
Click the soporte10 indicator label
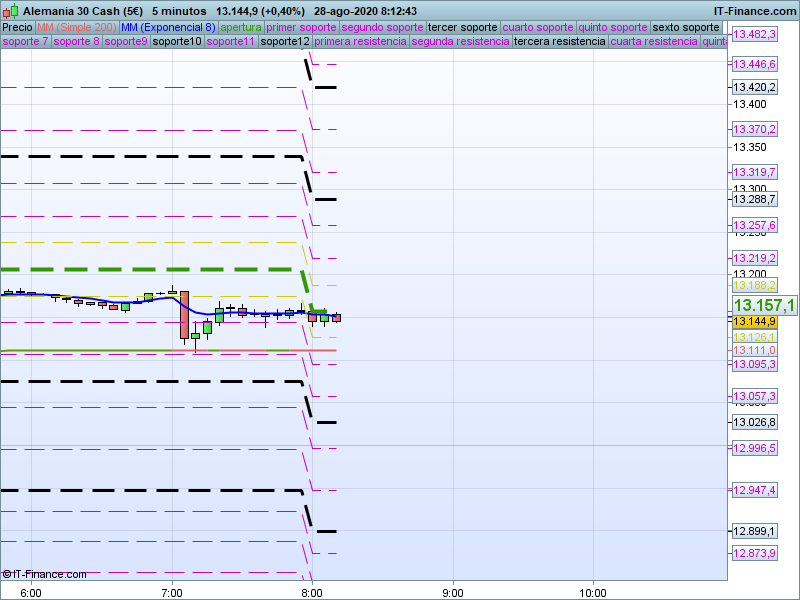tap(177, 42)
